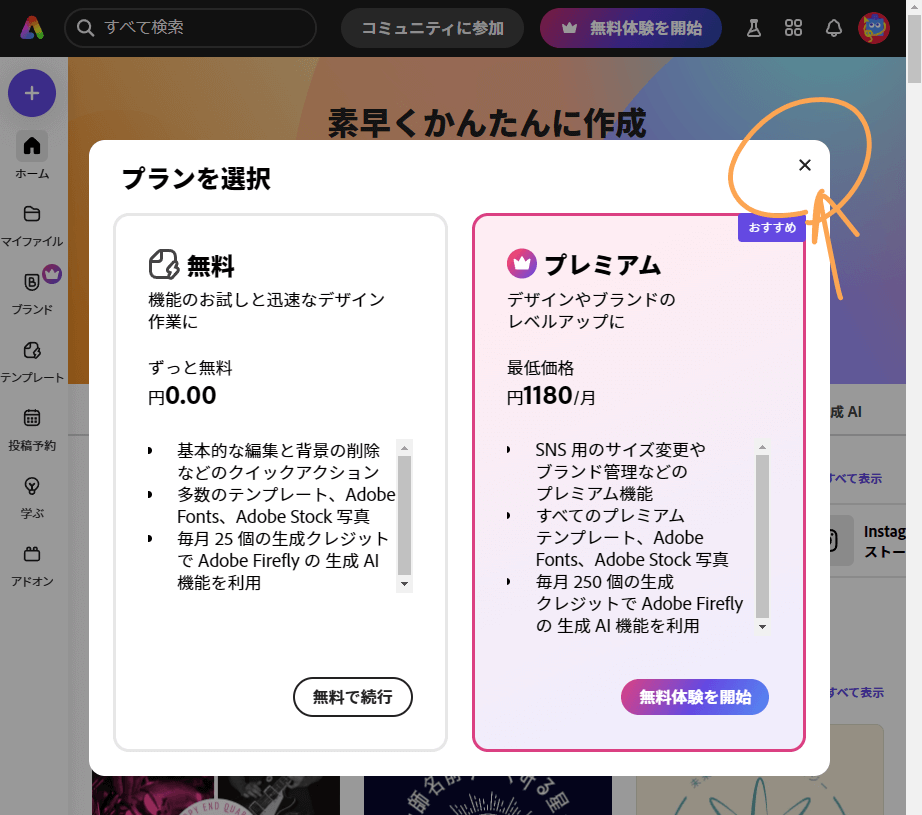The height and width of the screenshot is (815, 922).
Task: Click 無料体験を開始 in the Premium card
Action: tap(695, 697)
